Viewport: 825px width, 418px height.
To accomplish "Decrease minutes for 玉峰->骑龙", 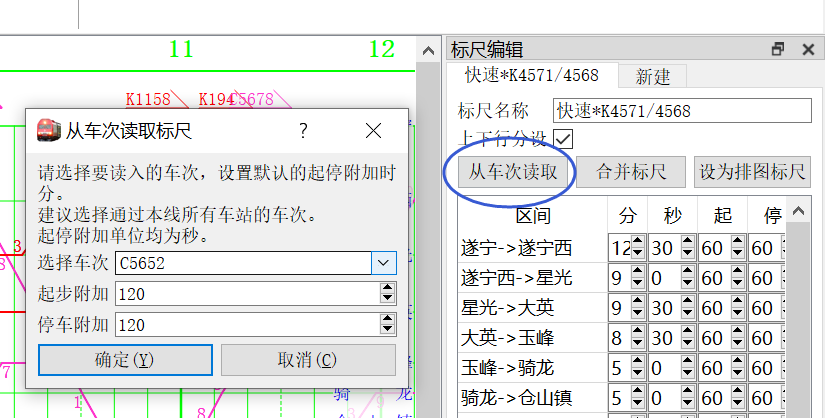I will 638,374.
